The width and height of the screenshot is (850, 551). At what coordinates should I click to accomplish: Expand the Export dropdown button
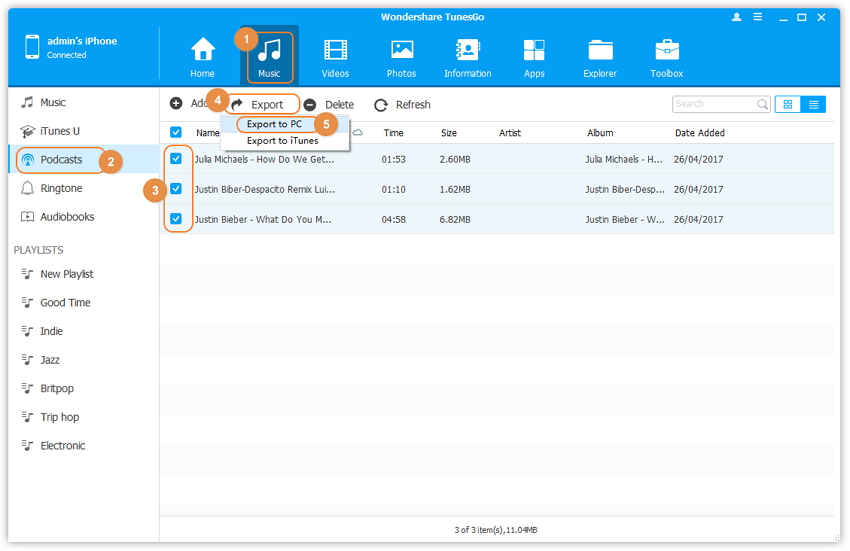pos(264,104)
